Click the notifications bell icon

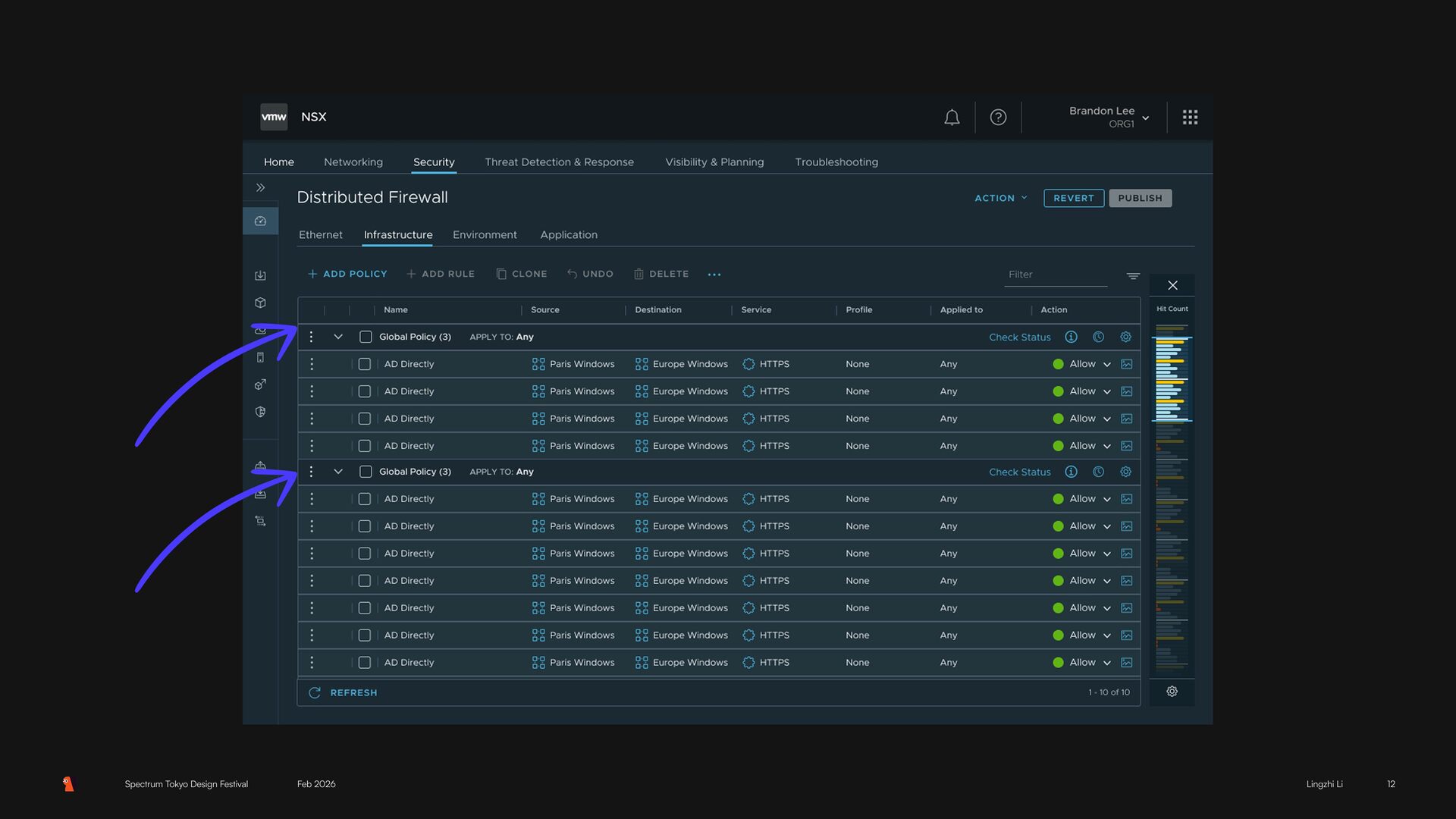952,118
